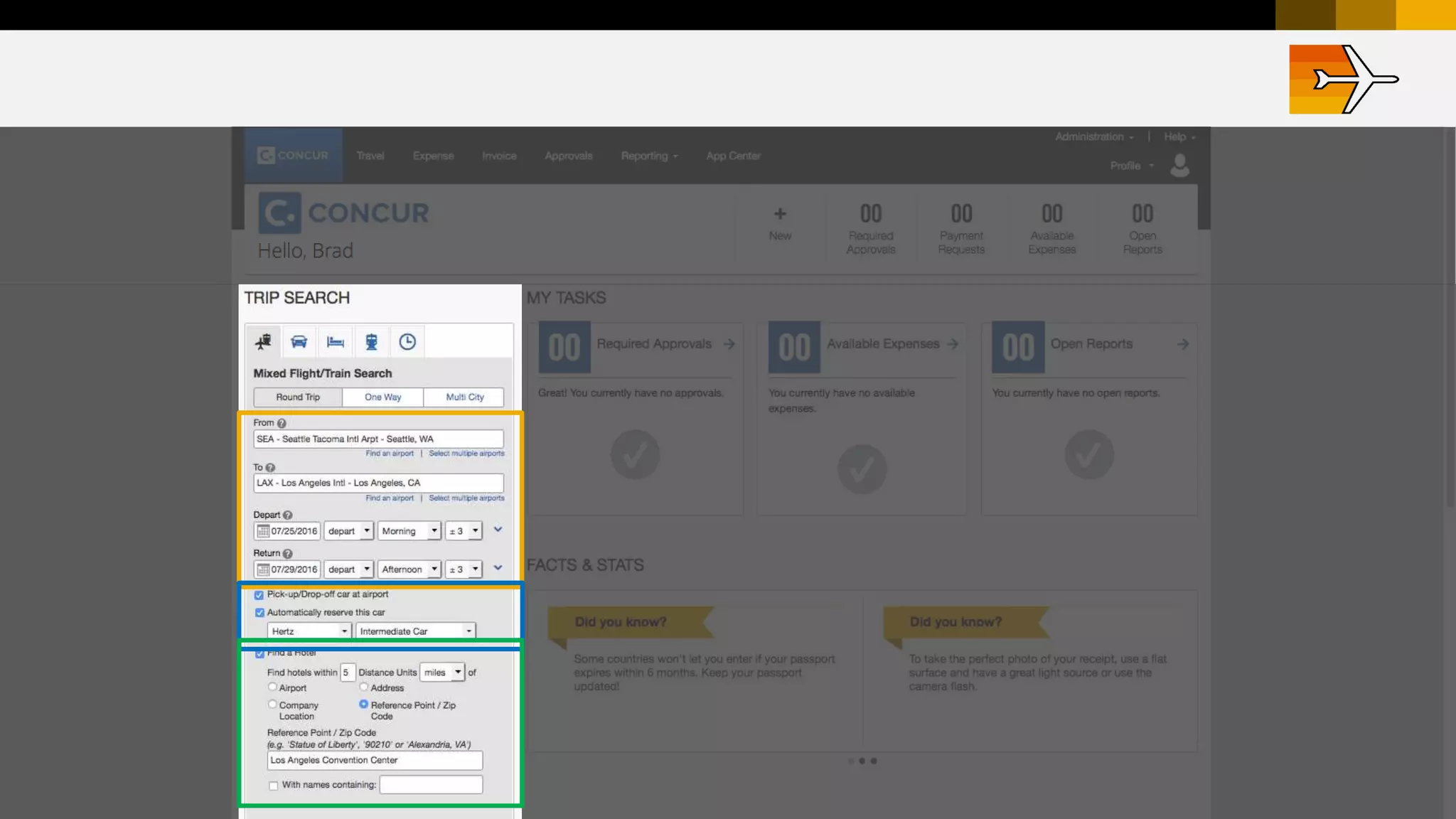Click the Open Reports arrow icon
The width and height of the screenshot is (1456, 819).
click(x=1183, y=344)
